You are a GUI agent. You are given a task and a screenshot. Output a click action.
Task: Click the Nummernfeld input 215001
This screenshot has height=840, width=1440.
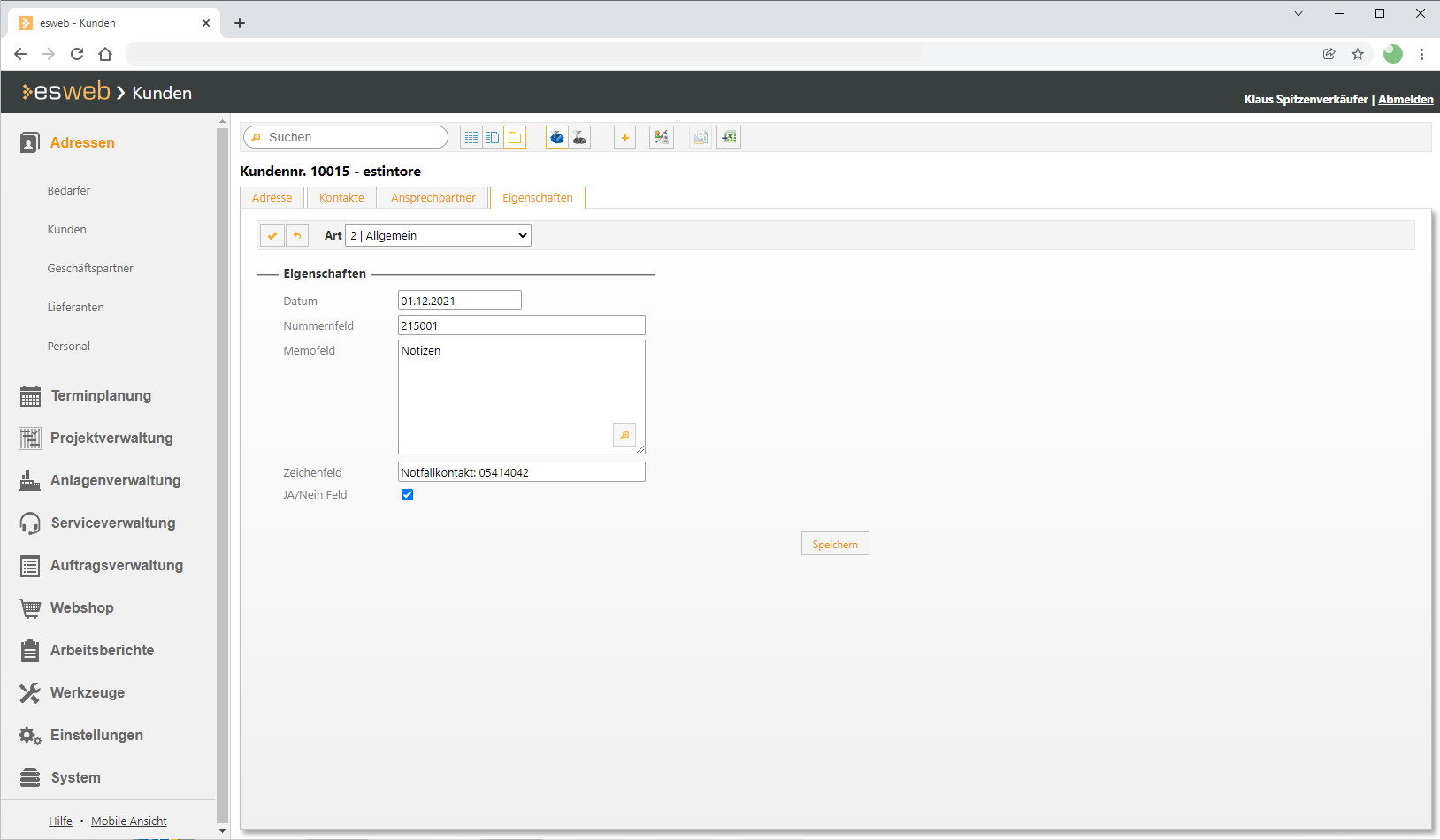522,325
